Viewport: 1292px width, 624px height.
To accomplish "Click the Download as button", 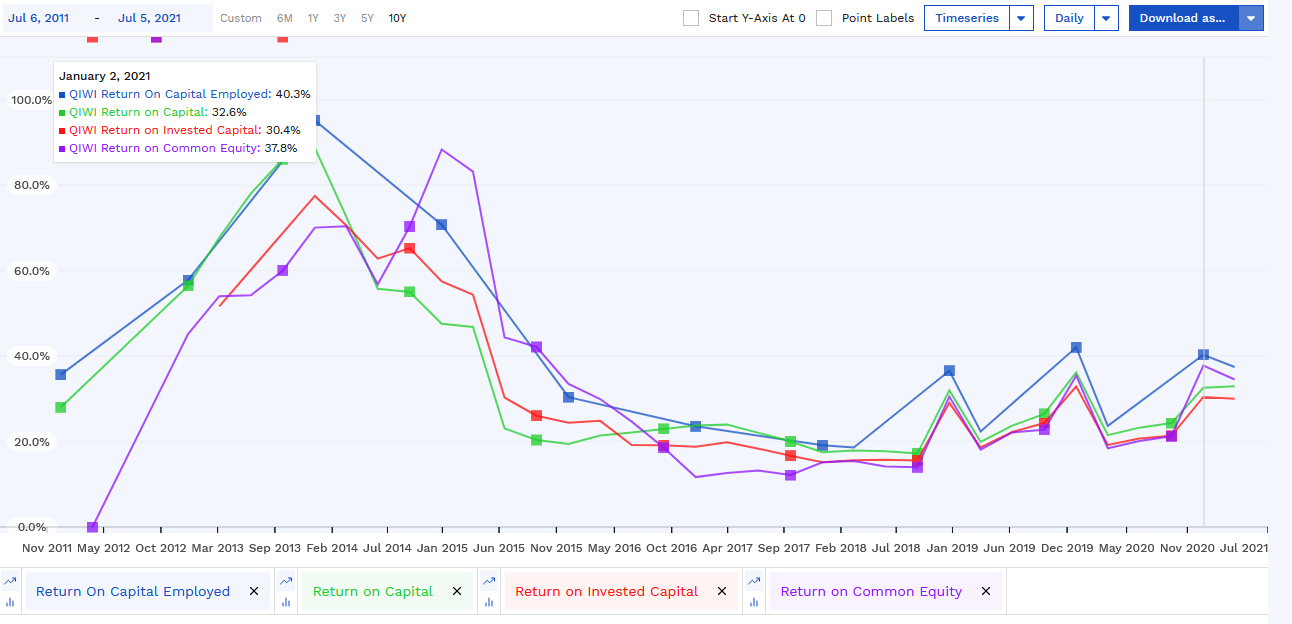I will [x=1183, y=18].
